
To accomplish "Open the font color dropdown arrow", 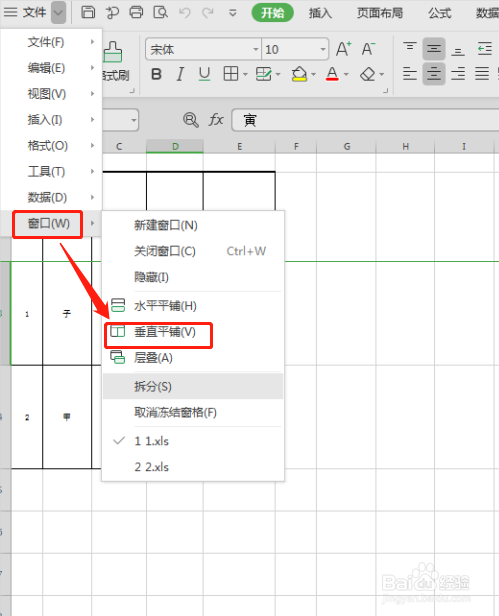I will click(x=346, y=74).
